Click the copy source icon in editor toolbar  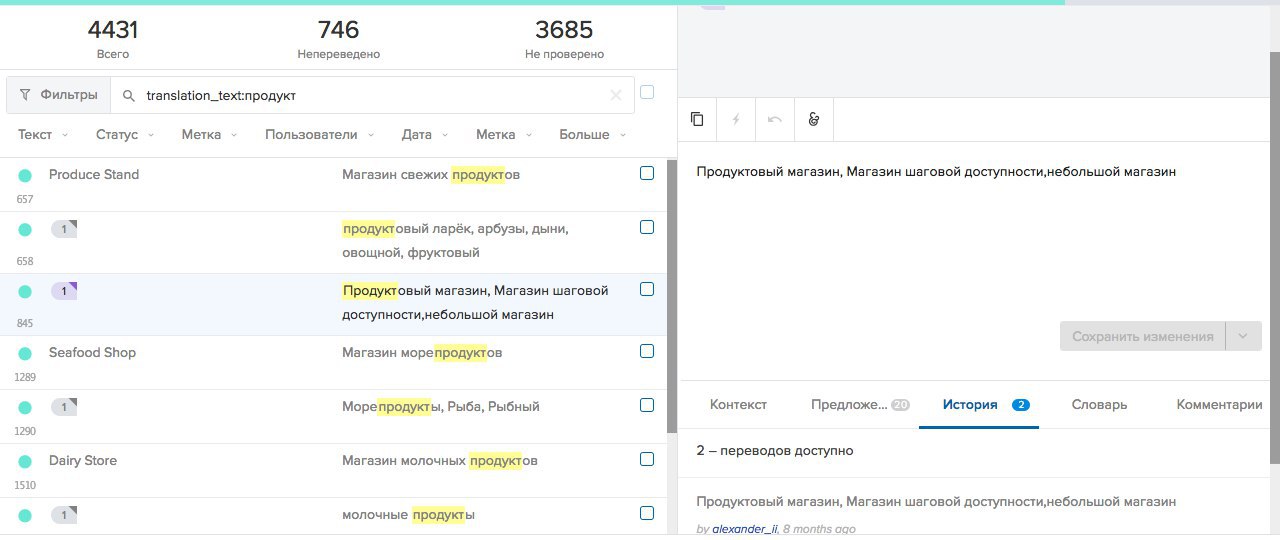coord(697,119)
